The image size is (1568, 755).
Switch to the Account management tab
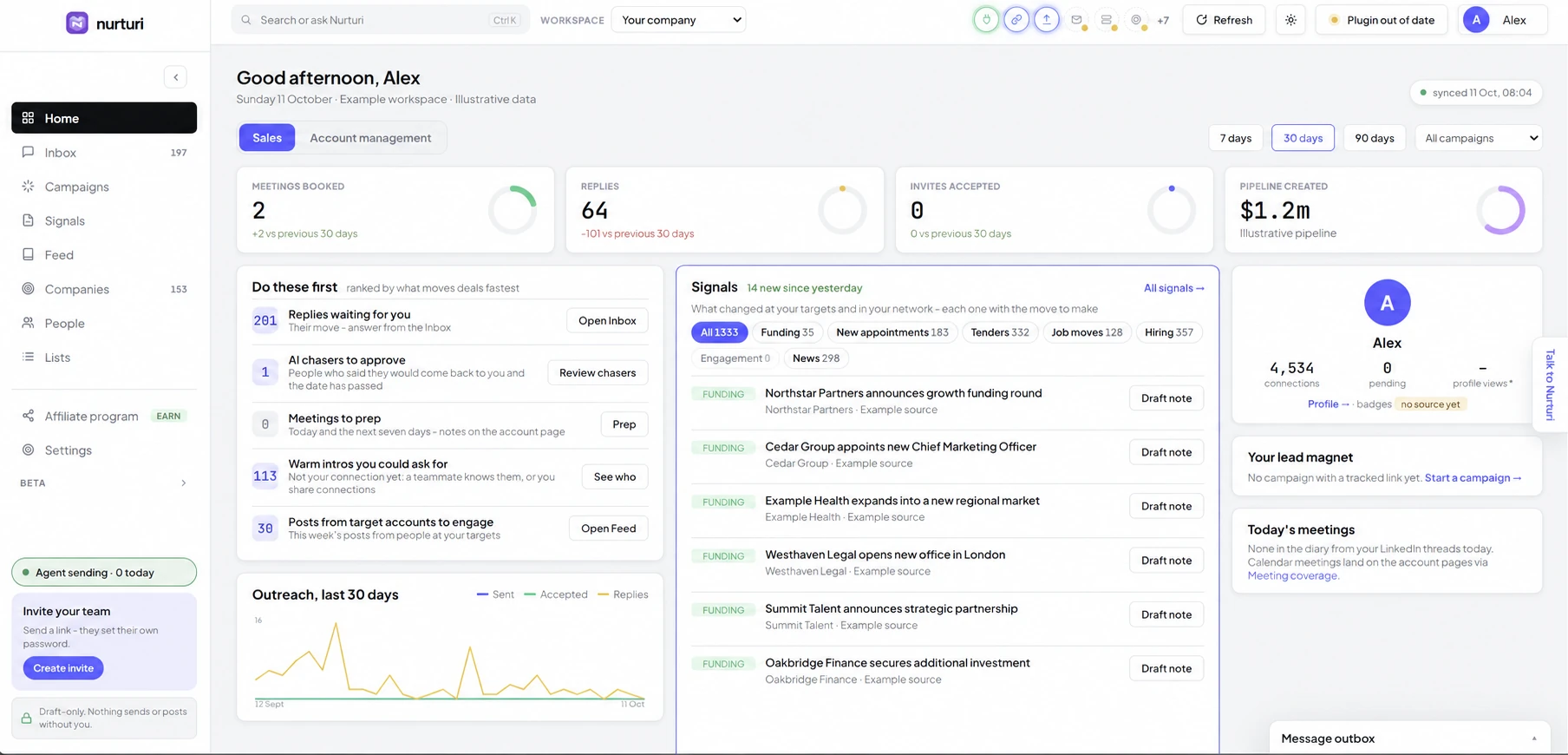(x=370, y=138)
